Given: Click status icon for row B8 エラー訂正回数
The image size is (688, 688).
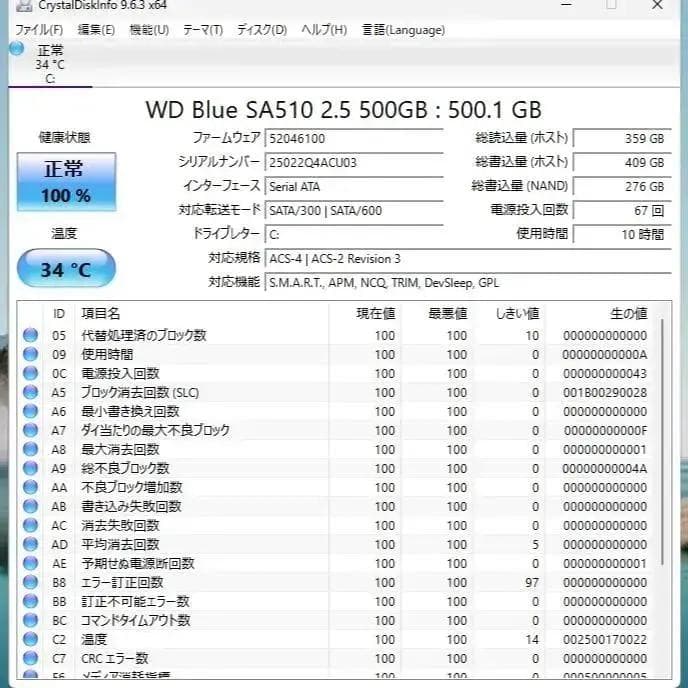Looking at the screenshot, I should [30, 582].
